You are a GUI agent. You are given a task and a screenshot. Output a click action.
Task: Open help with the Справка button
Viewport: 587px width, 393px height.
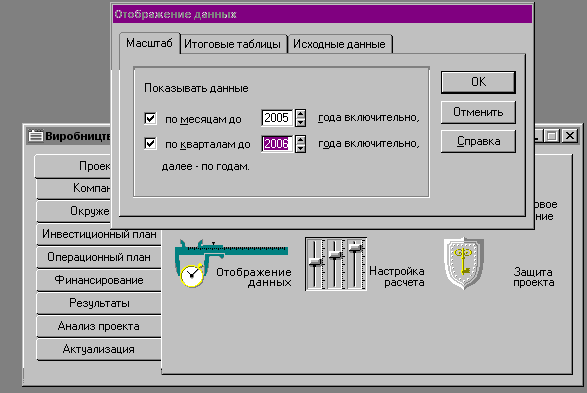tap(478, 141)
